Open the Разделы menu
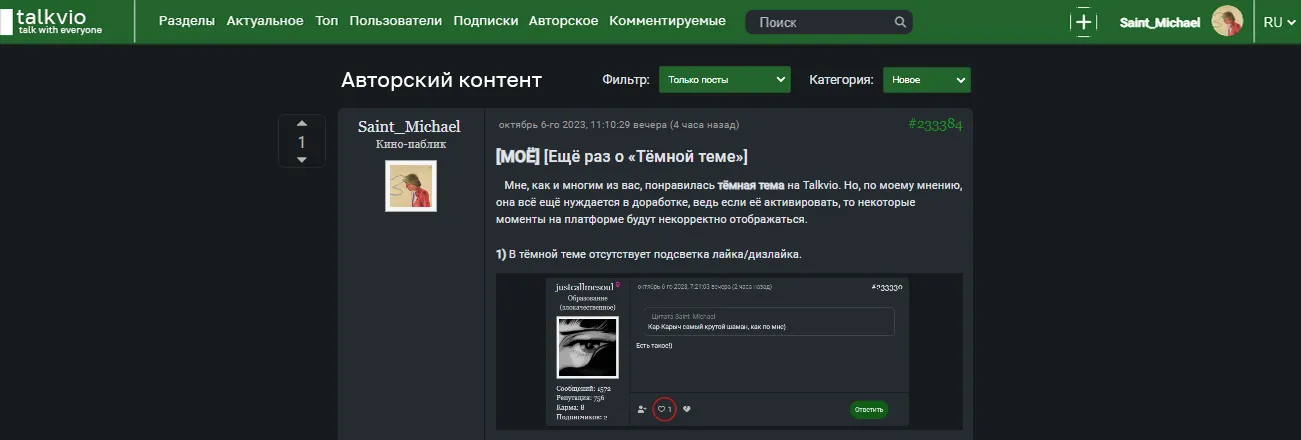The image size is (1301, 440). pos(187,21)
